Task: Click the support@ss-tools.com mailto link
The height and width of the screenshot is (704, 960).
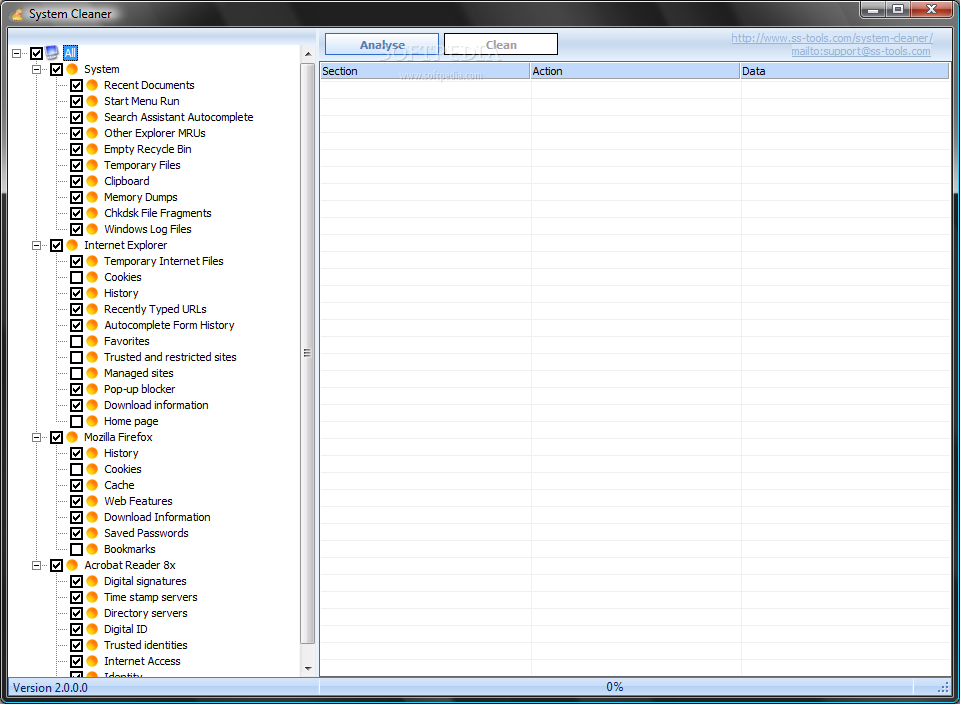Action: (x=861, y=51)
